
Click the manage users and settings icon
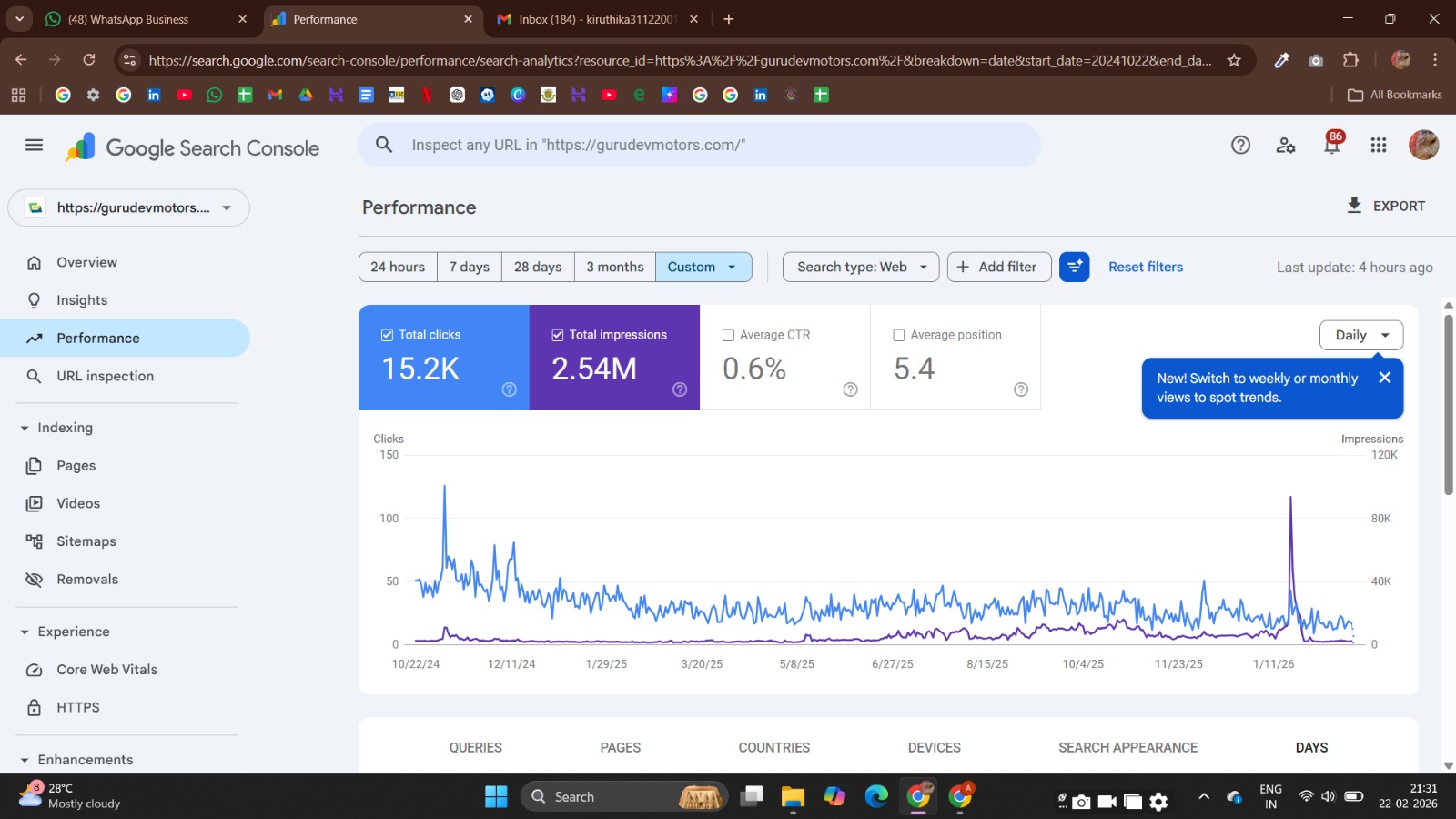[x=1285, y=145]
